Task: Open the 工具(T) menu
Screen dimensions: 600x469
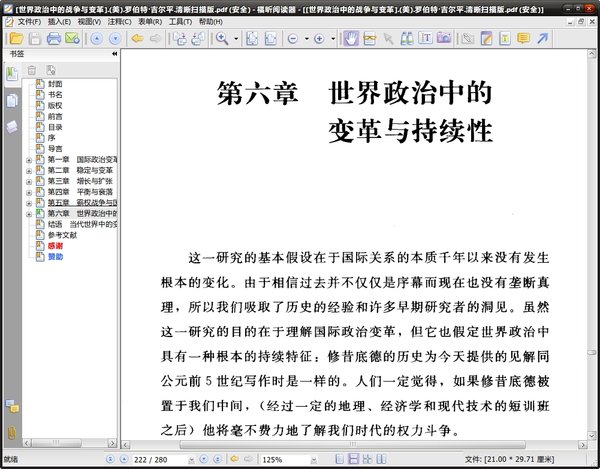Action: click(x=180, y=22)
